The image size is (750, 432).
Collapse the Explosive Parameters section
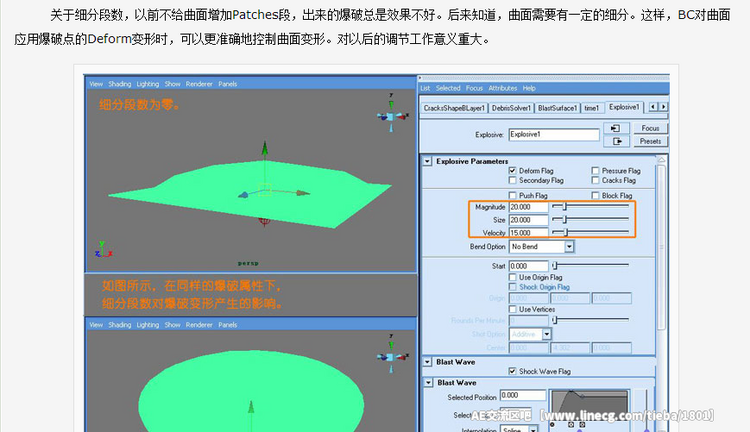[x=427, y=162]
